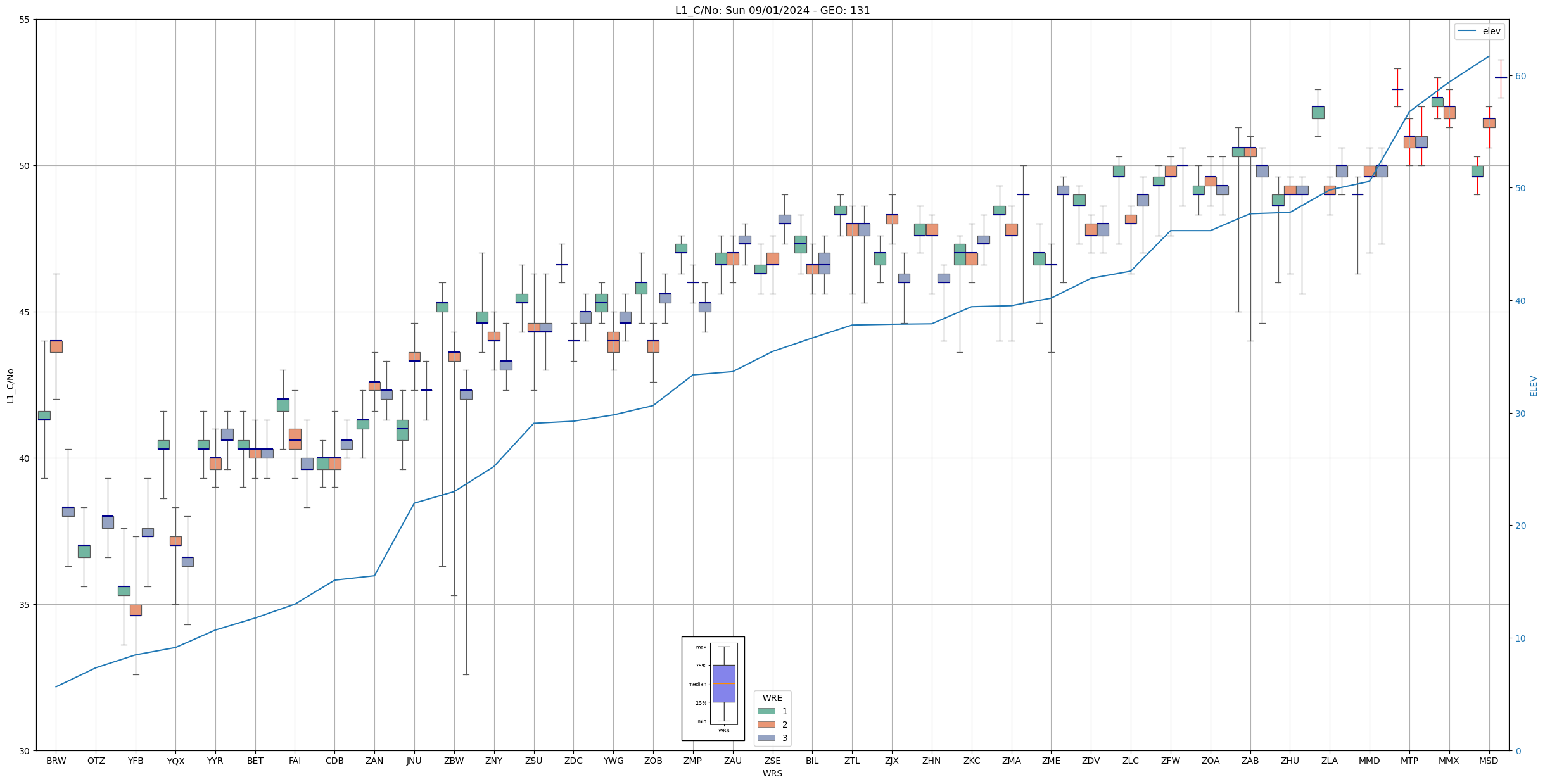Click the ZOA station tick label
1545x784 pixels.
click(1211, 761)
